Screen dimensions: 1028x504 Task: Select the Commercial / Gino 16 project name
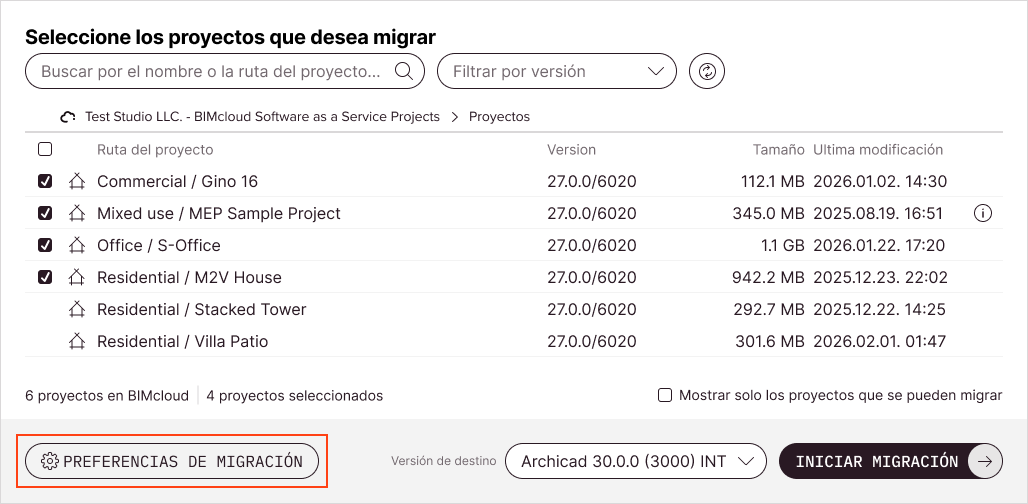pyautogui.click(x=178, y=182)
